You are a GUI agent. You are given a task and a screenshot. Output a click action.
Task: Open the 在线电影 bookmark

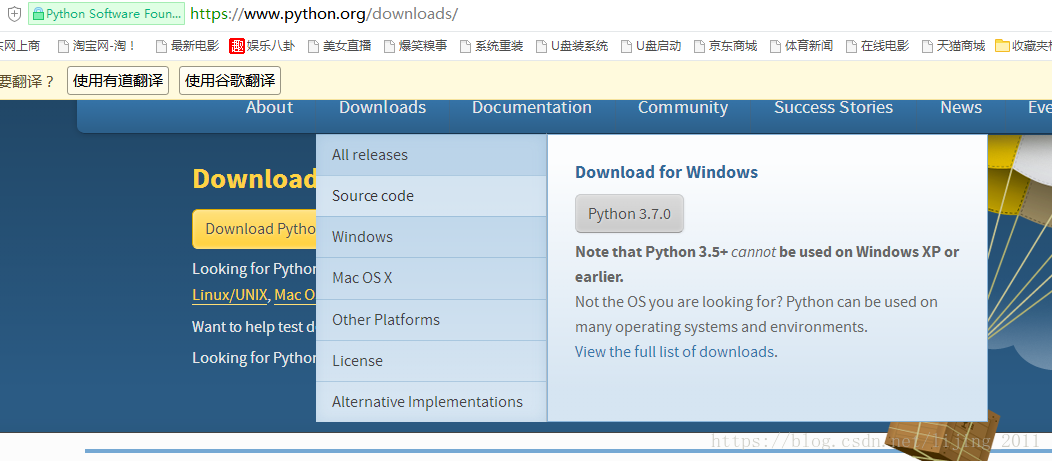[878, 46]
